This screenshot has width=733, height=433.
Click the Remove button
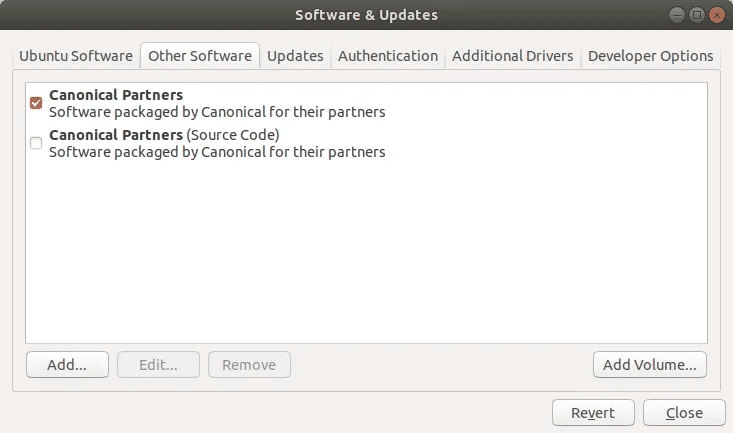point(249,365)
